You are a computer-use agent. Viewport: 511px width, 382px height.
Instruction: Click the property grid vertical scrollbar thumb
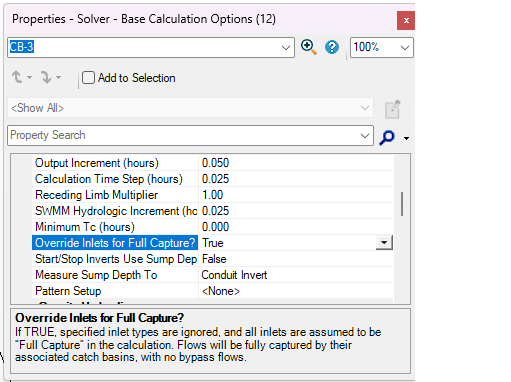(x=402, y=204)
